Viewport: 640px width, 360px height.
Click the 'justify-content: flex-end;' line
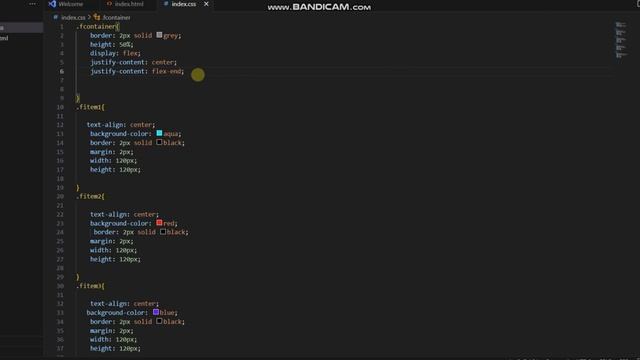click(137, 71)
